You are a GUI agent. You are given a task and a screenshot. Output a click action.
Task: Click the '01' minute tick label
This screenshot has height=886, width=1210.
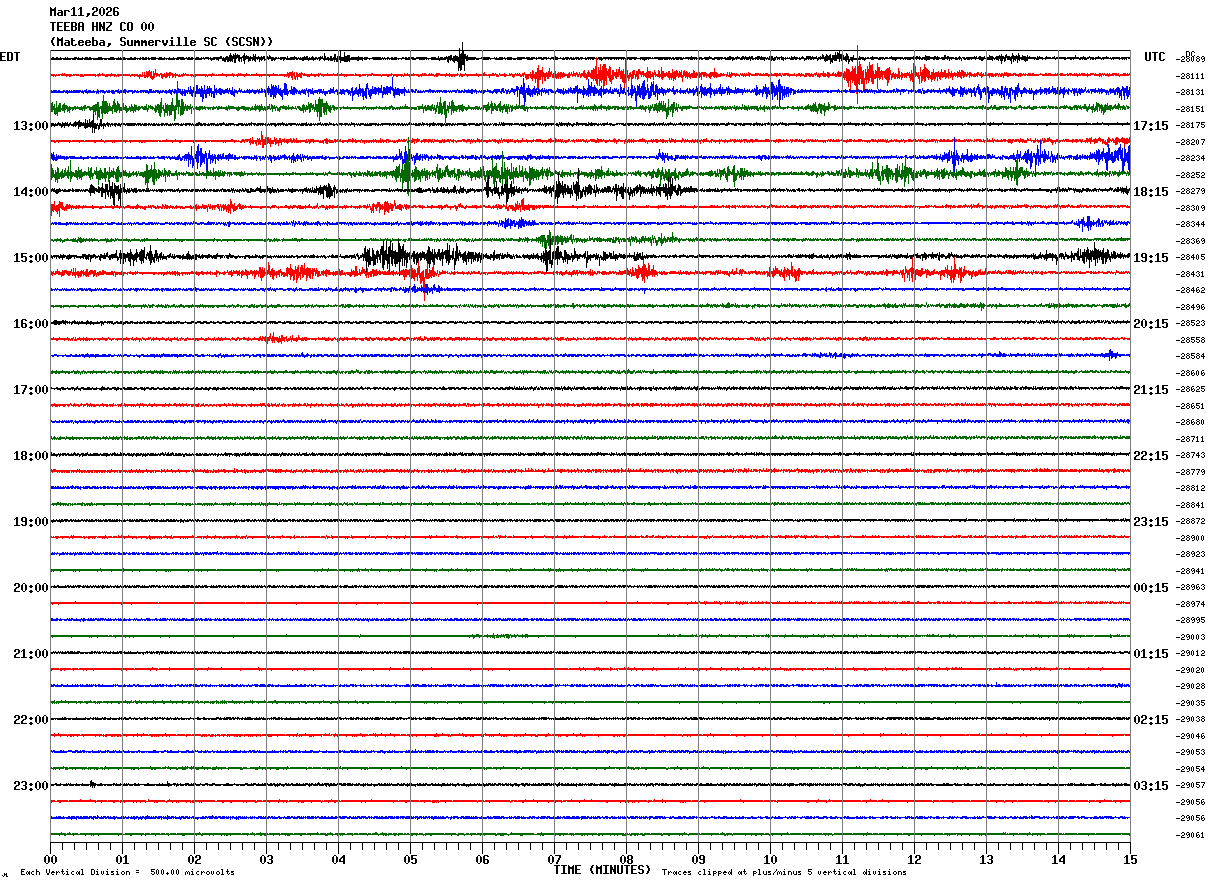122,860
